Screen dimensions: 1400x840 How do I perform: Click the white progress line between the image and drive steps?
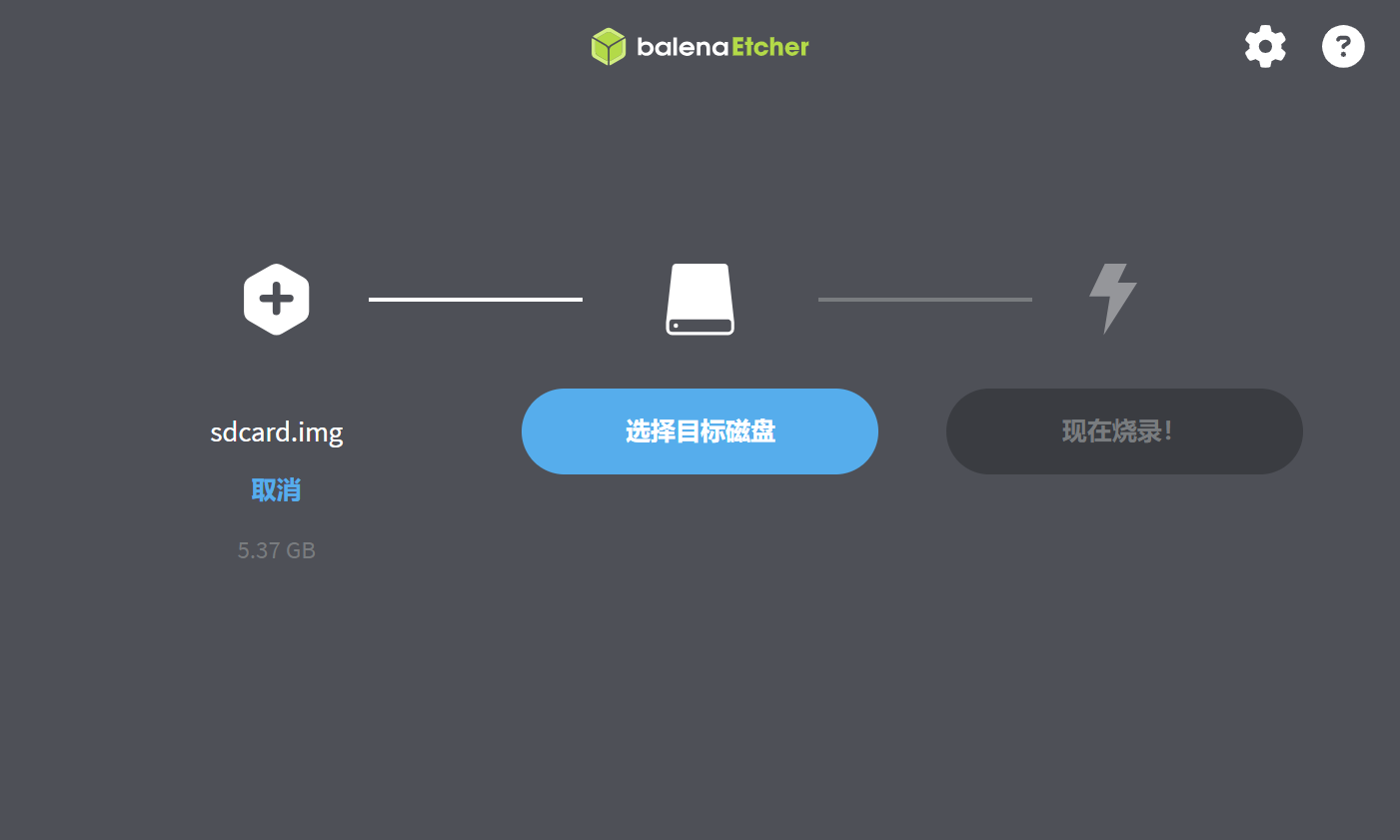coord(476,299)
